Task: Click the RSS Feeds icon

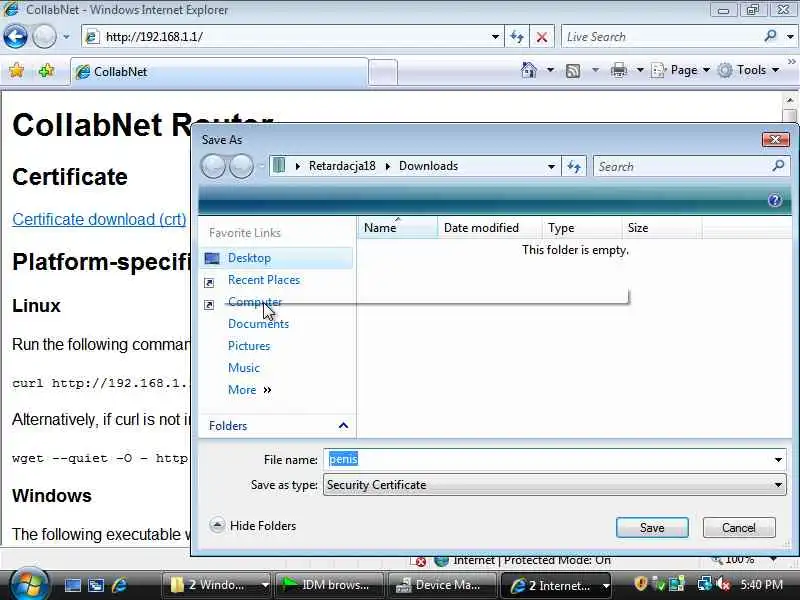Action: coord(573,70)
